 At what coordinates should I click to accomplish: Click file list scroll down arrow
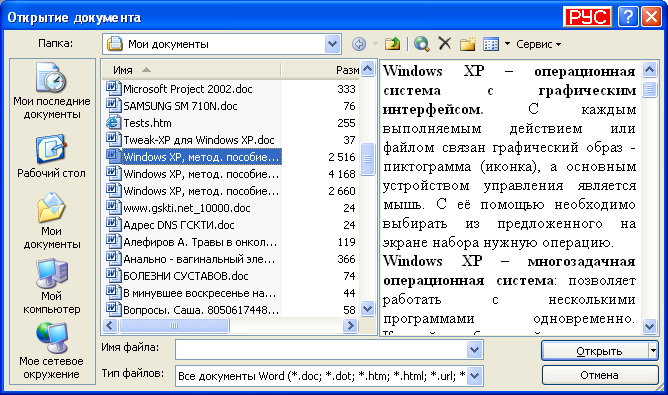coord(367,308)
